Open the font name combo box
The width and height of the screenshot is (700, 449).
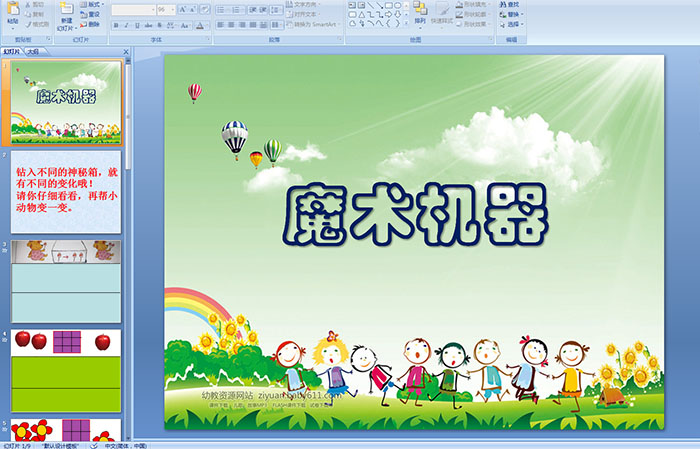coord(133,10)
